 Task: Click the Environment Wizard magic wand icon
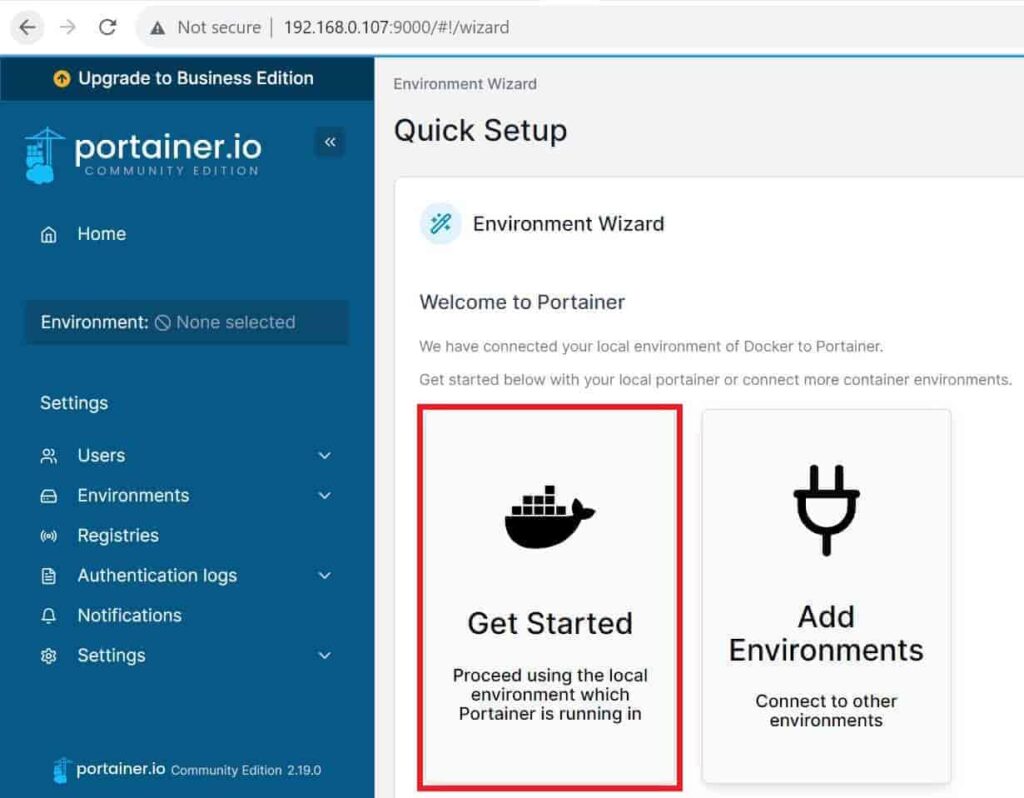440,224
